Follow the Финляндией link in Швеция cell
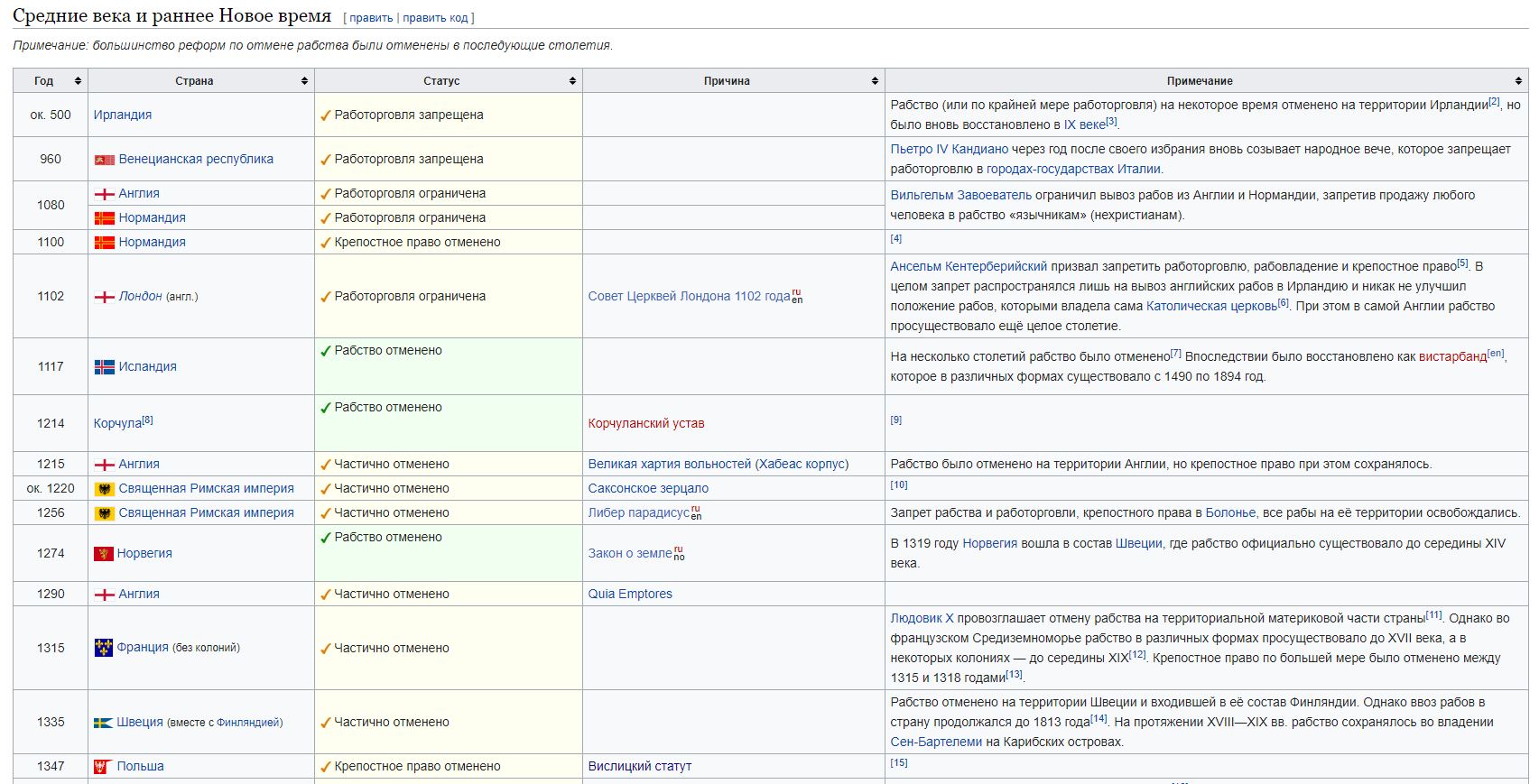 (x=247, y=723)
